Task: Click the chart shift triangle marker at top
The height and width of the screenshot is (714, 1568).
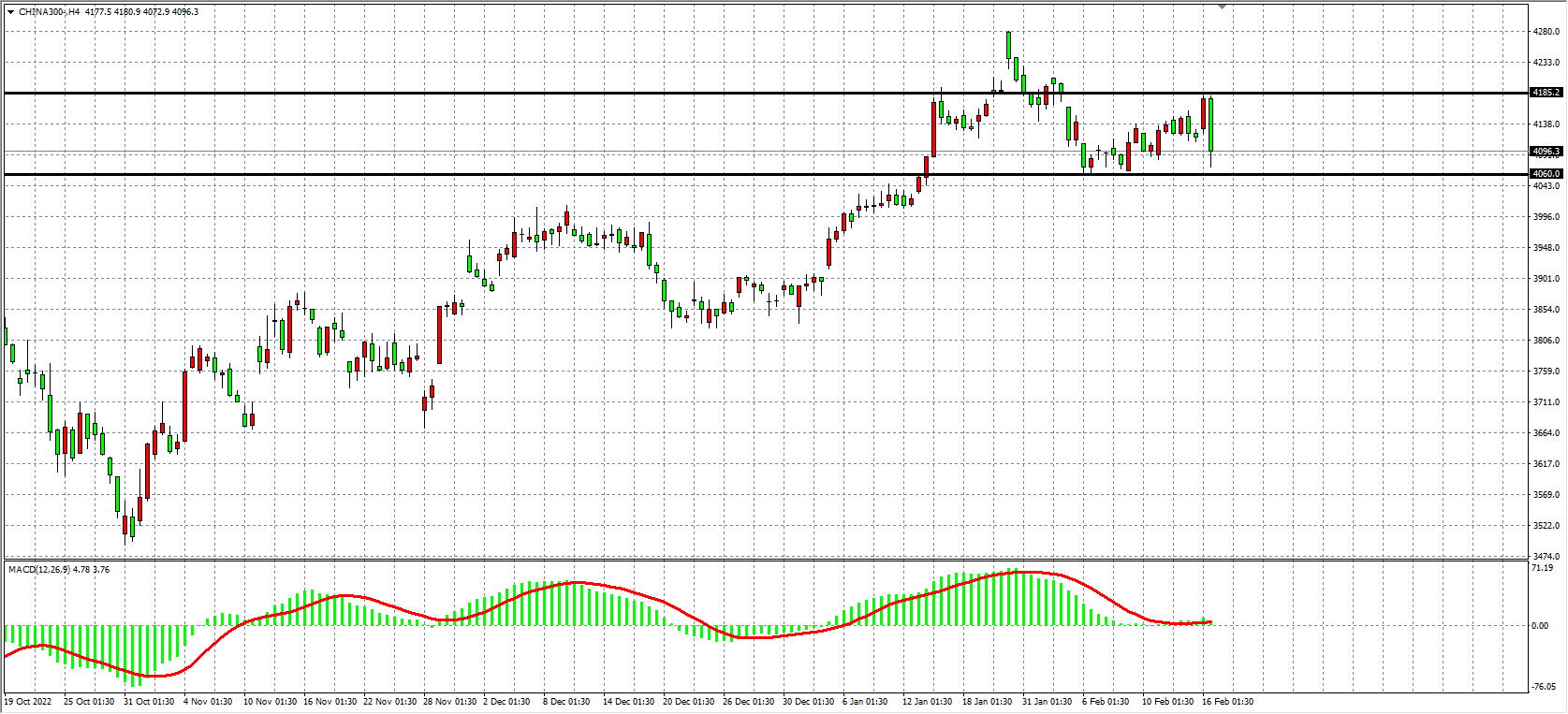Action: tap(1222, 7)
